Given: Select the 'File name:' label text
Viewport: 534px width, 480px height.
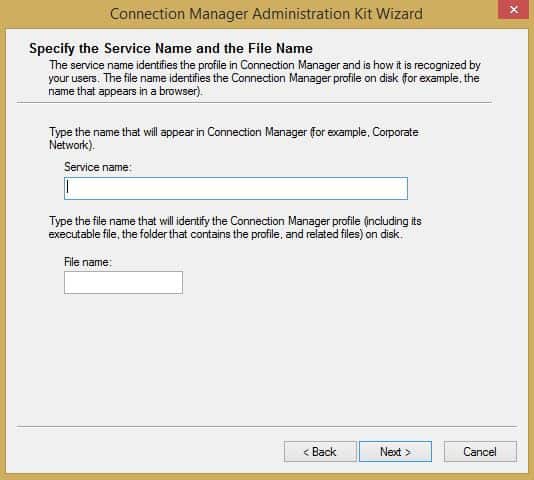Looking at the screenshot, I should (x=88, y=262).
